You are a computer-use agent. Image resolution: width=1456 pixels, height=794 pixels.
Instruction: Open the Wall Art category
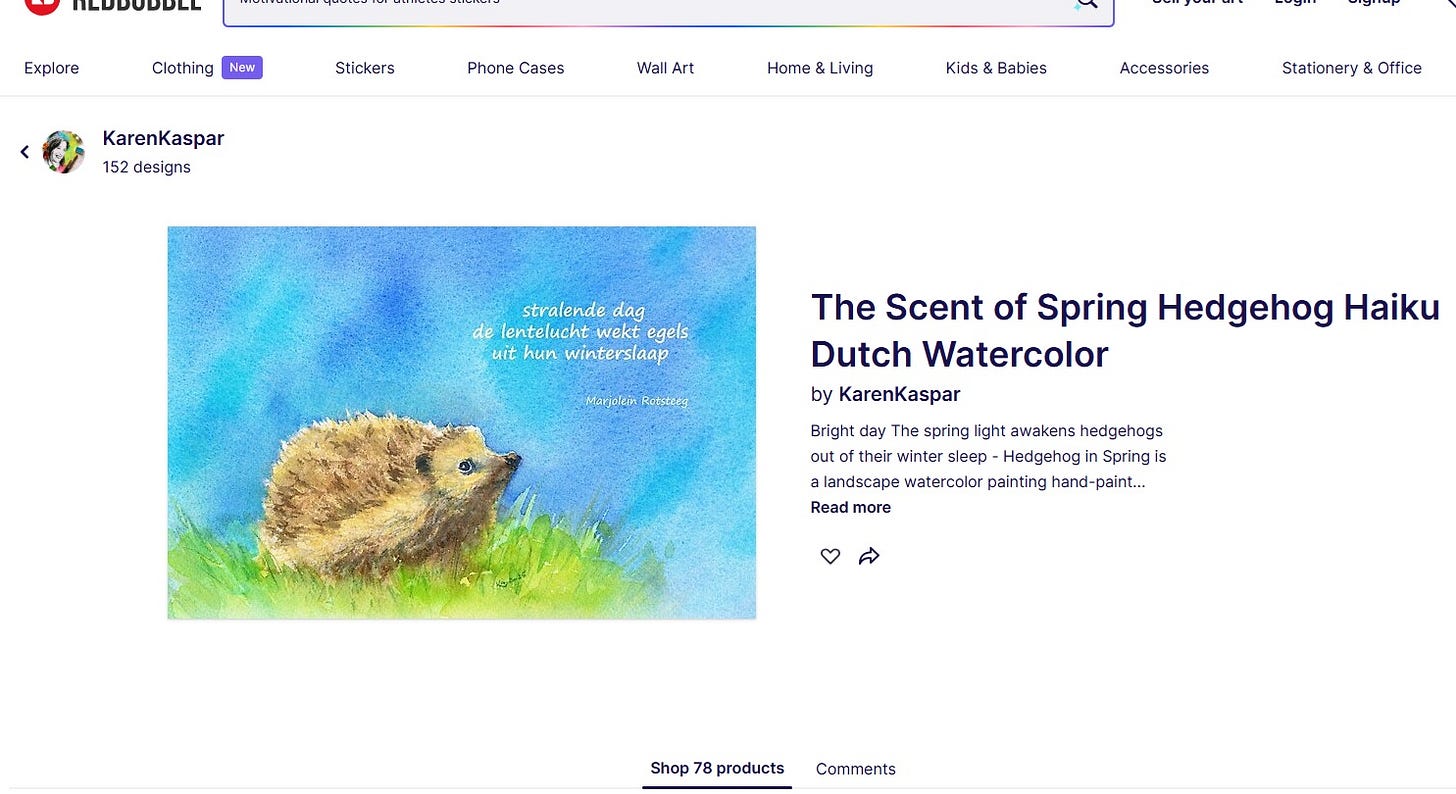(x=666, y=68)
